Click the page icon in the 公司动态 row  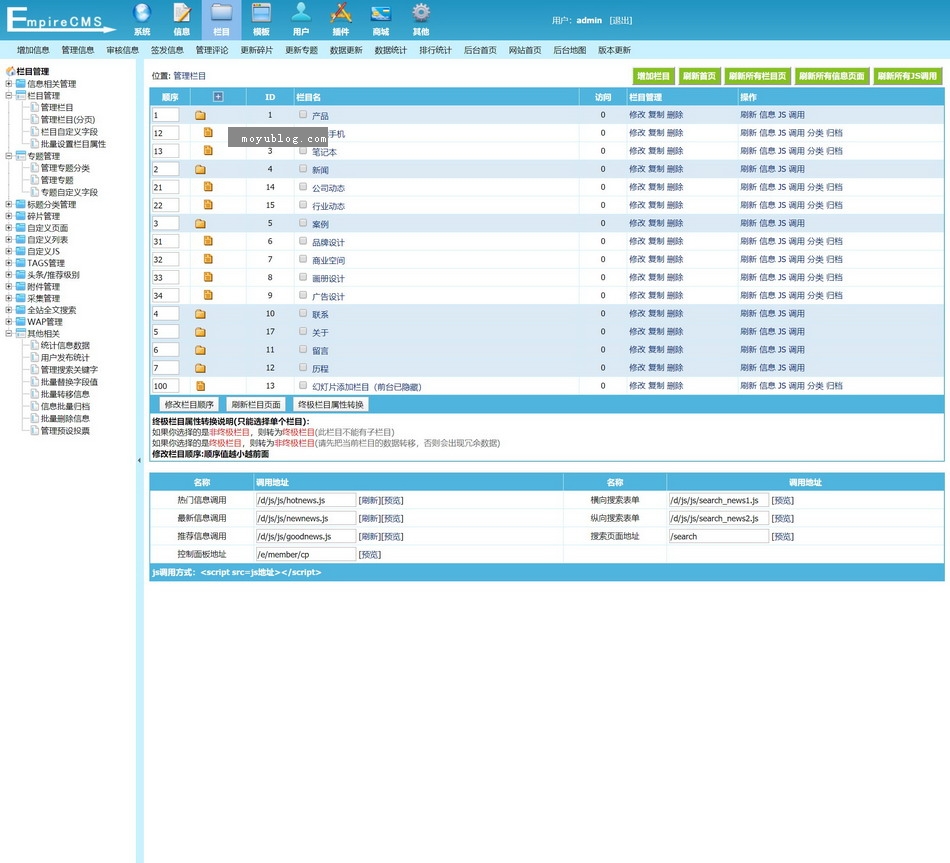click(208, 187)
